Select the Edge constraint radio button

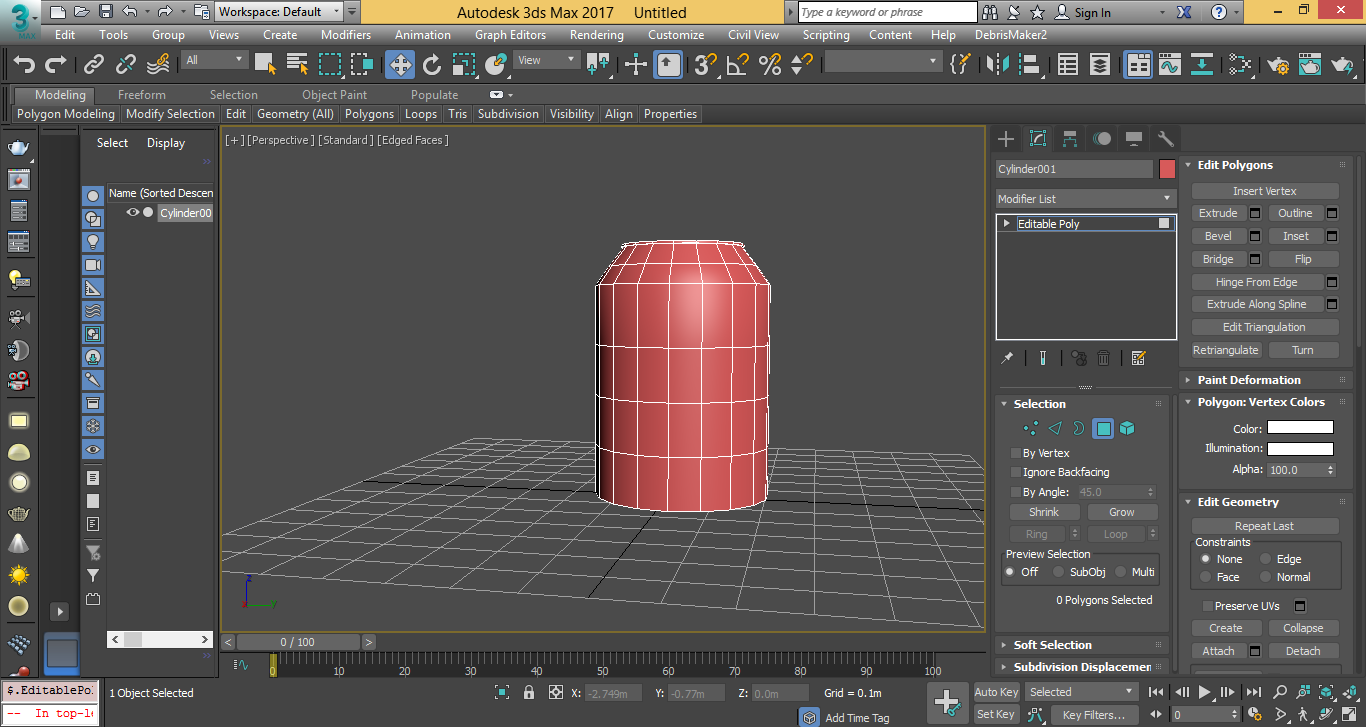(x=1266, y=559)
